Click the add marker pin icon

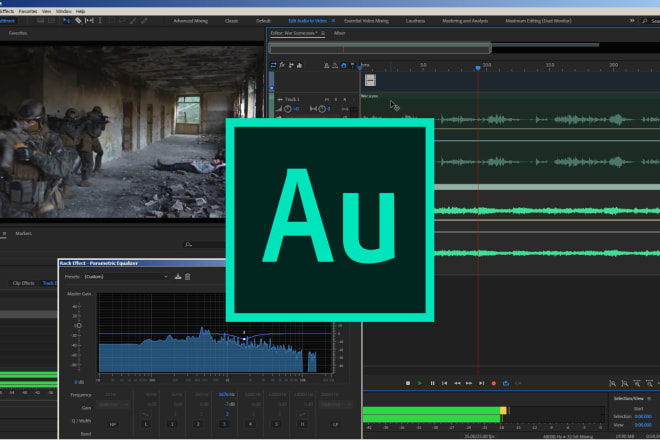pyautogui.click(x=352, y=65)
